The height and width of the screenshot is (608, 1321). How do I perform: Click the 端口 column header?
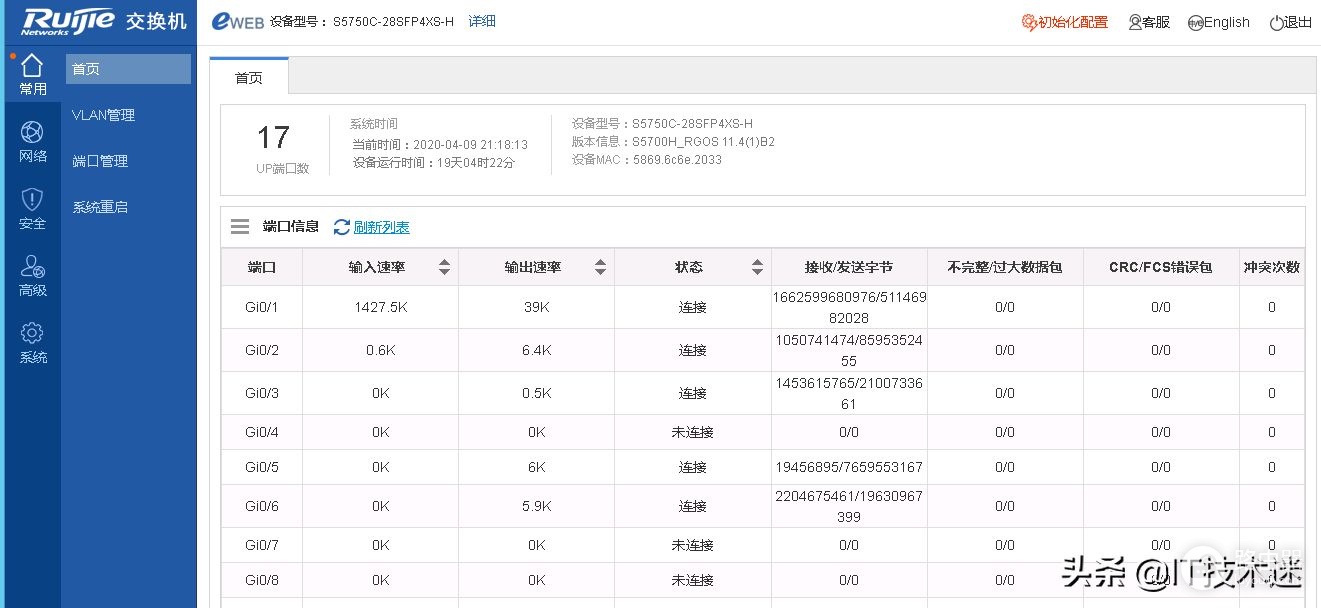[x=262, y=267]
